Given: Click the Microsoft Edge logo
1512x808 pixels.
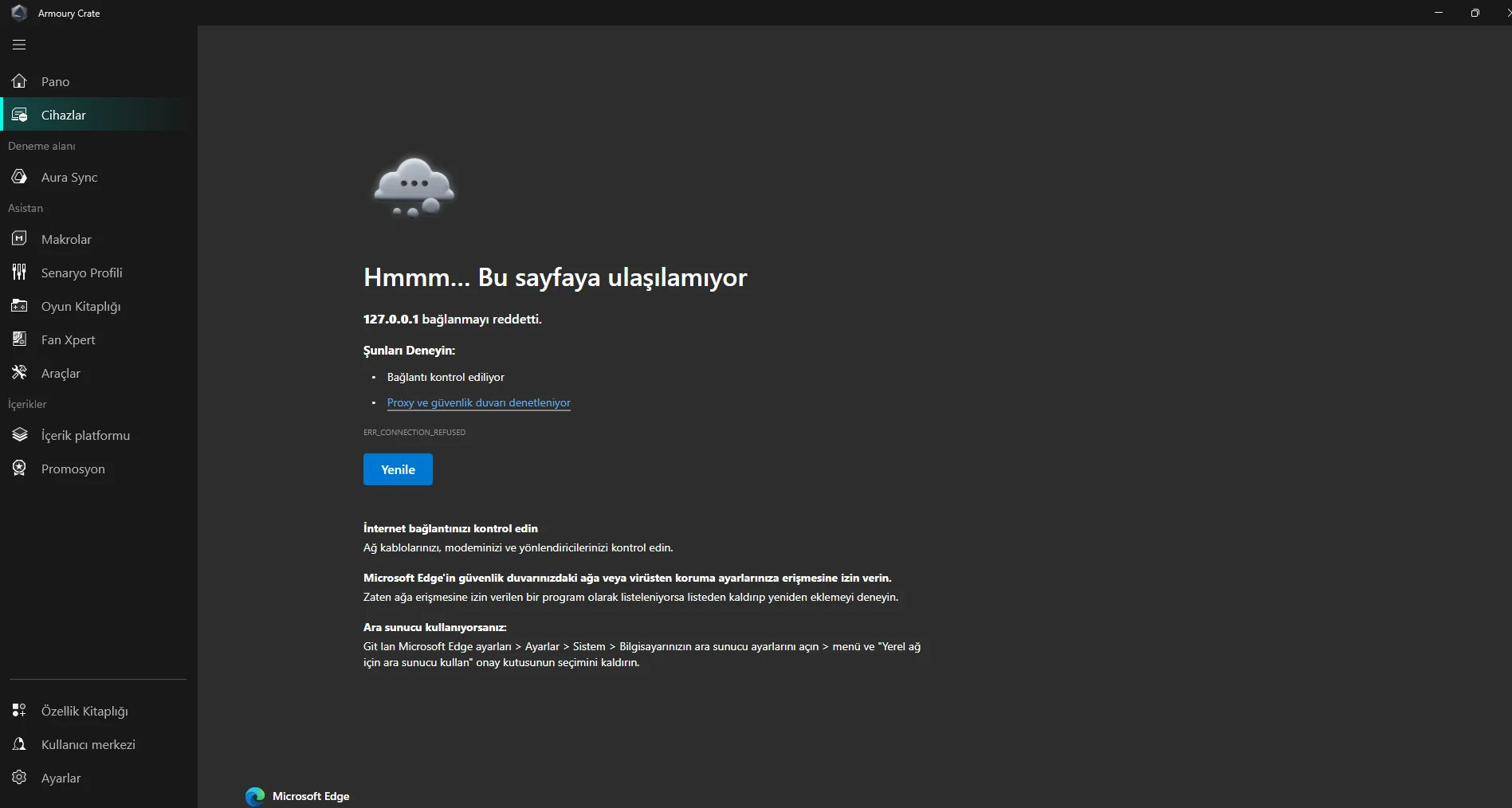Looking at the screenshot, I should coord(253,796).
